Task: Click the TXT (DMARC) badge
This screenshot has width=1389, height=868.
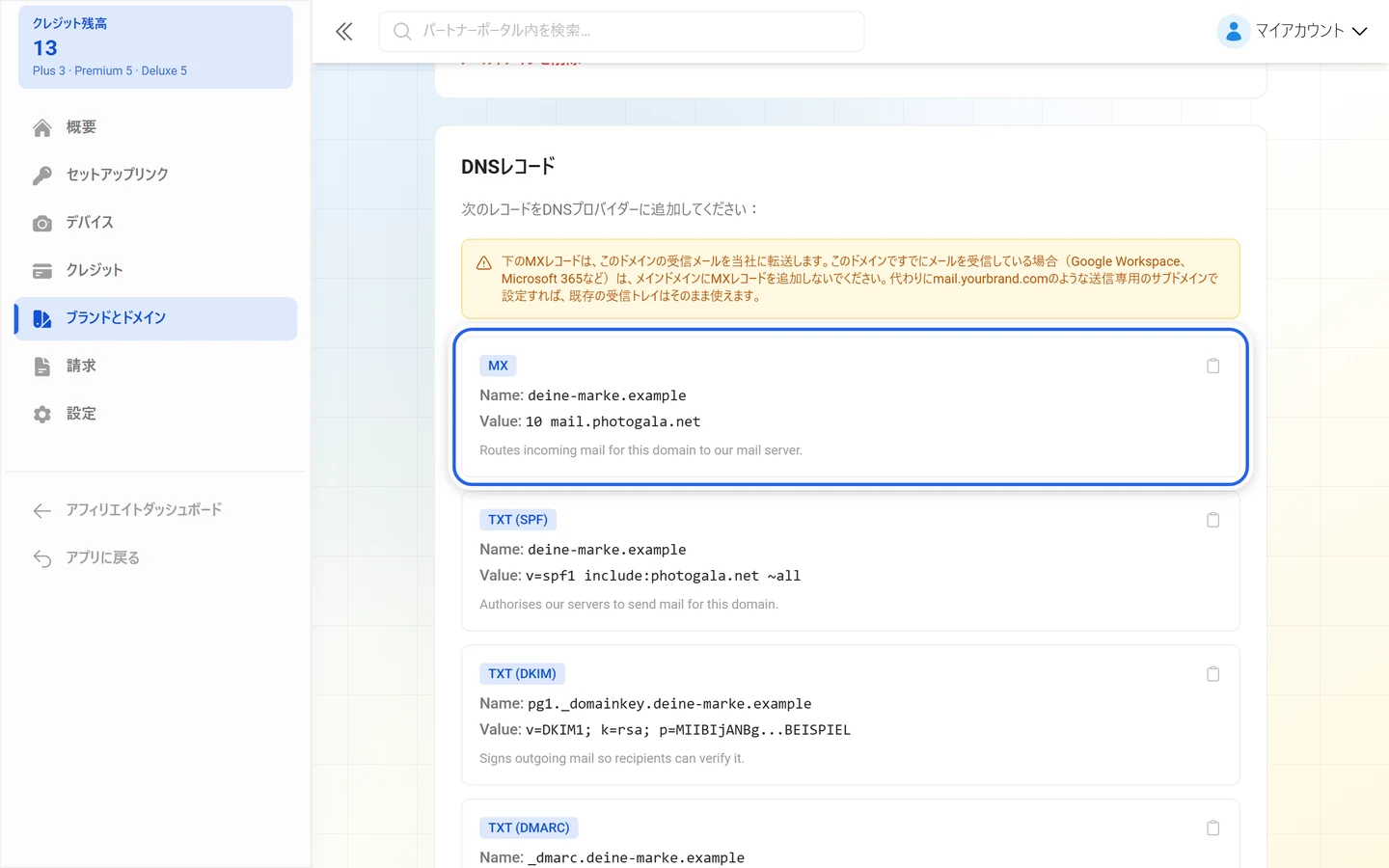Action: pyautogui.click(x=529, y=828)
